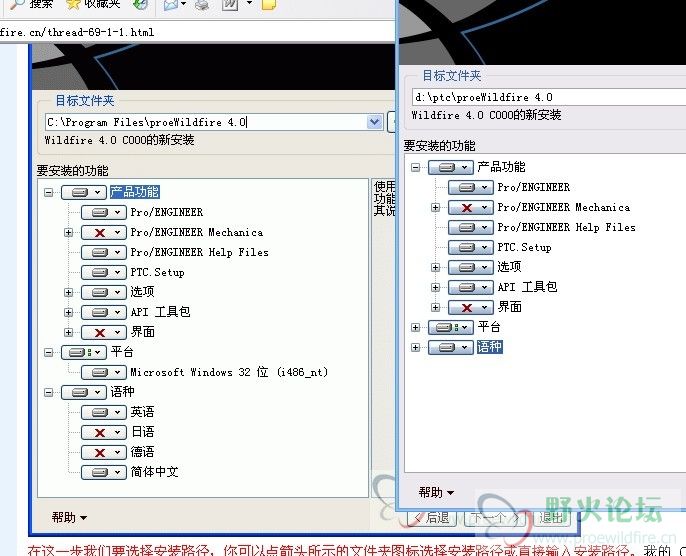Expand API 工具包 node in right window
The width and height of the screenshot is (686, 556).
tap(435, 287)
